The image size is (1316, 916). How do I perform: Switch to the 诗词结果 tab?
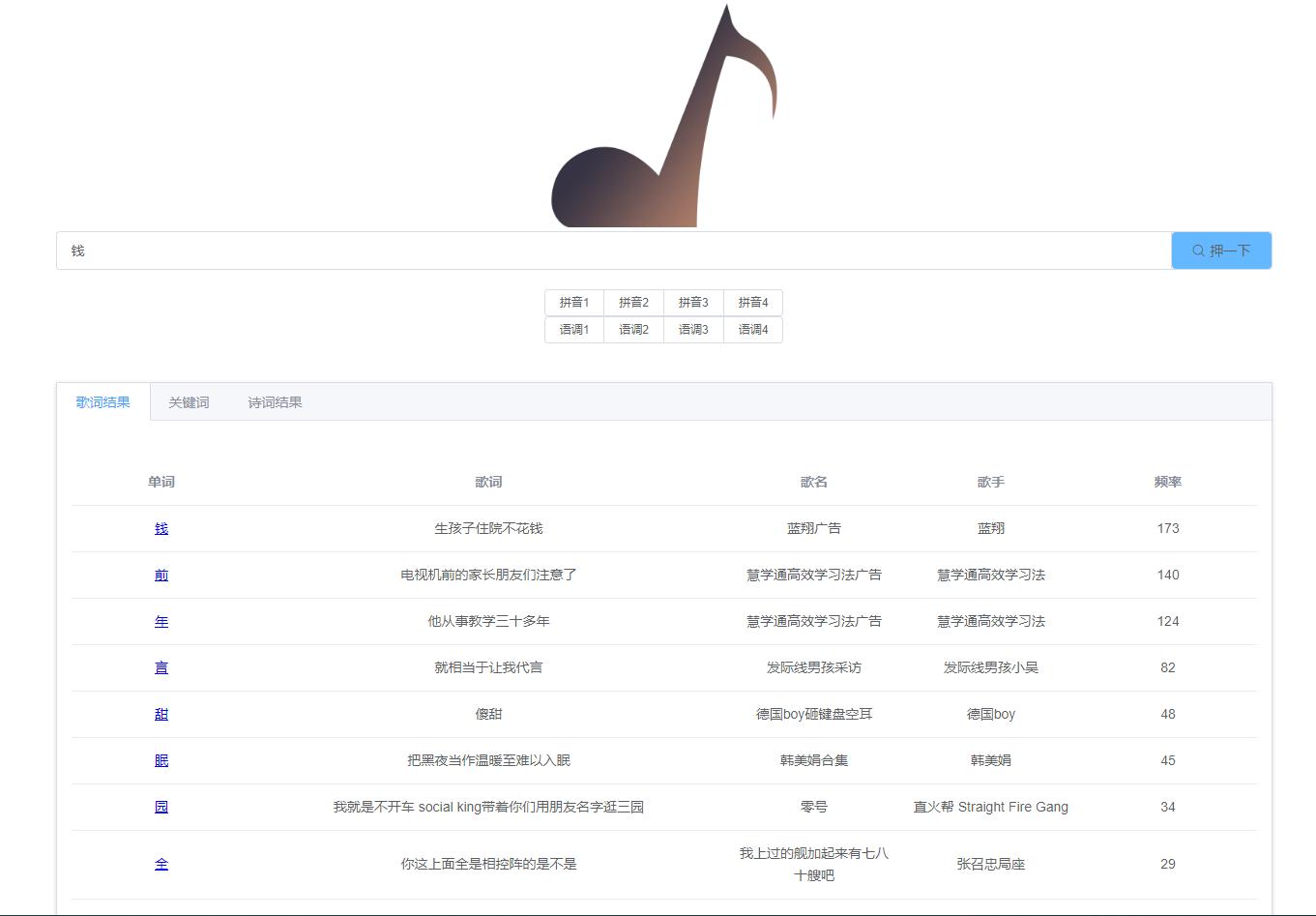point(274,401)
